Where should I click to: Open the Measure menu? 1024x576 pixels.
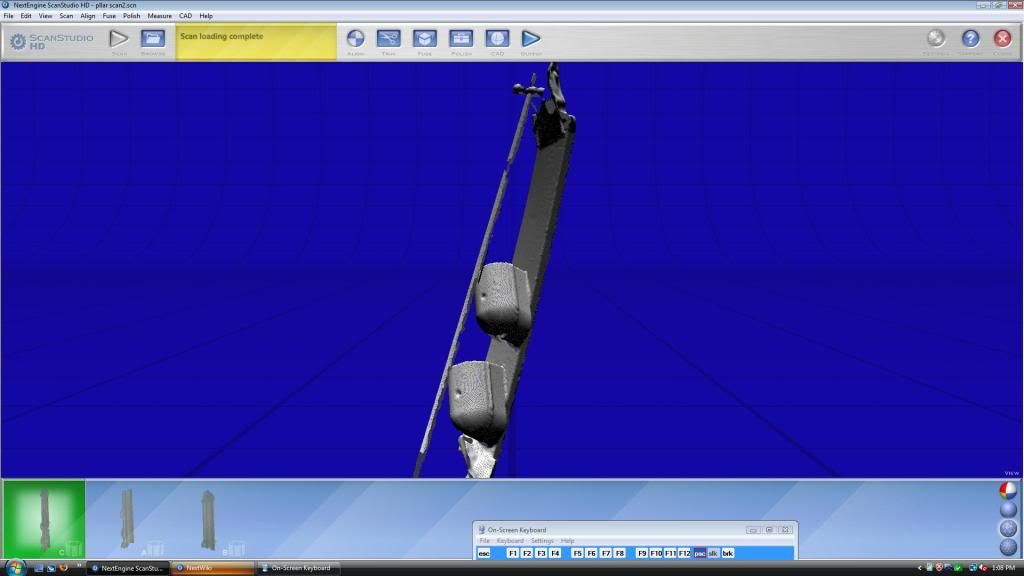[159, 16]
